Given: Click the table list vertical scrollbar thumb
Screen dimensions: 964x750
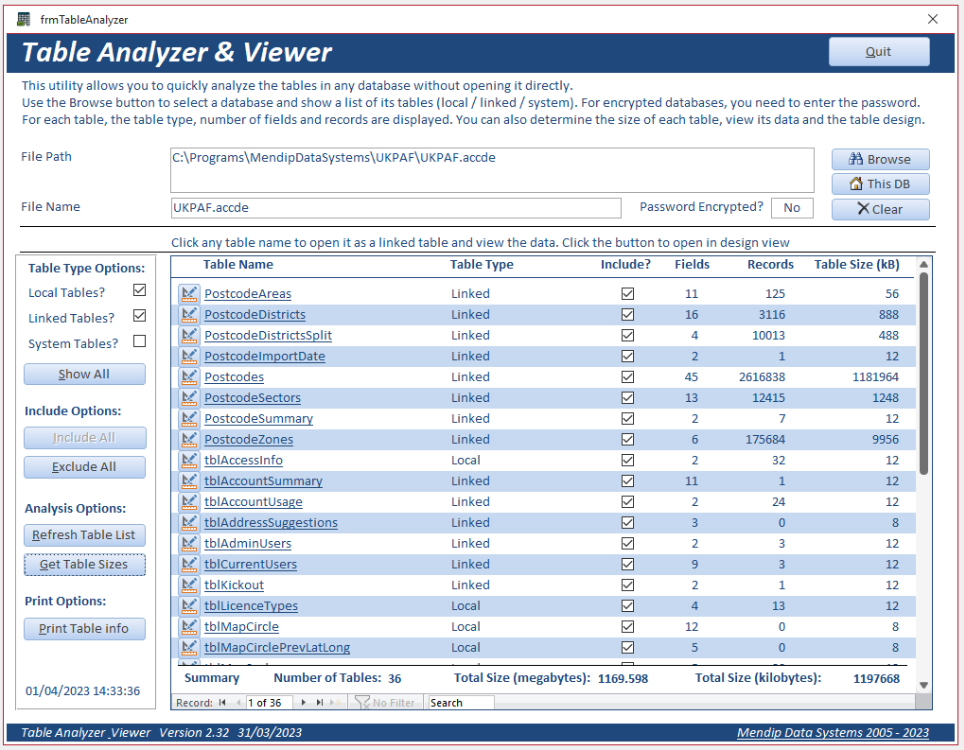Looking at the screenshot, I should tap(923, 373).
